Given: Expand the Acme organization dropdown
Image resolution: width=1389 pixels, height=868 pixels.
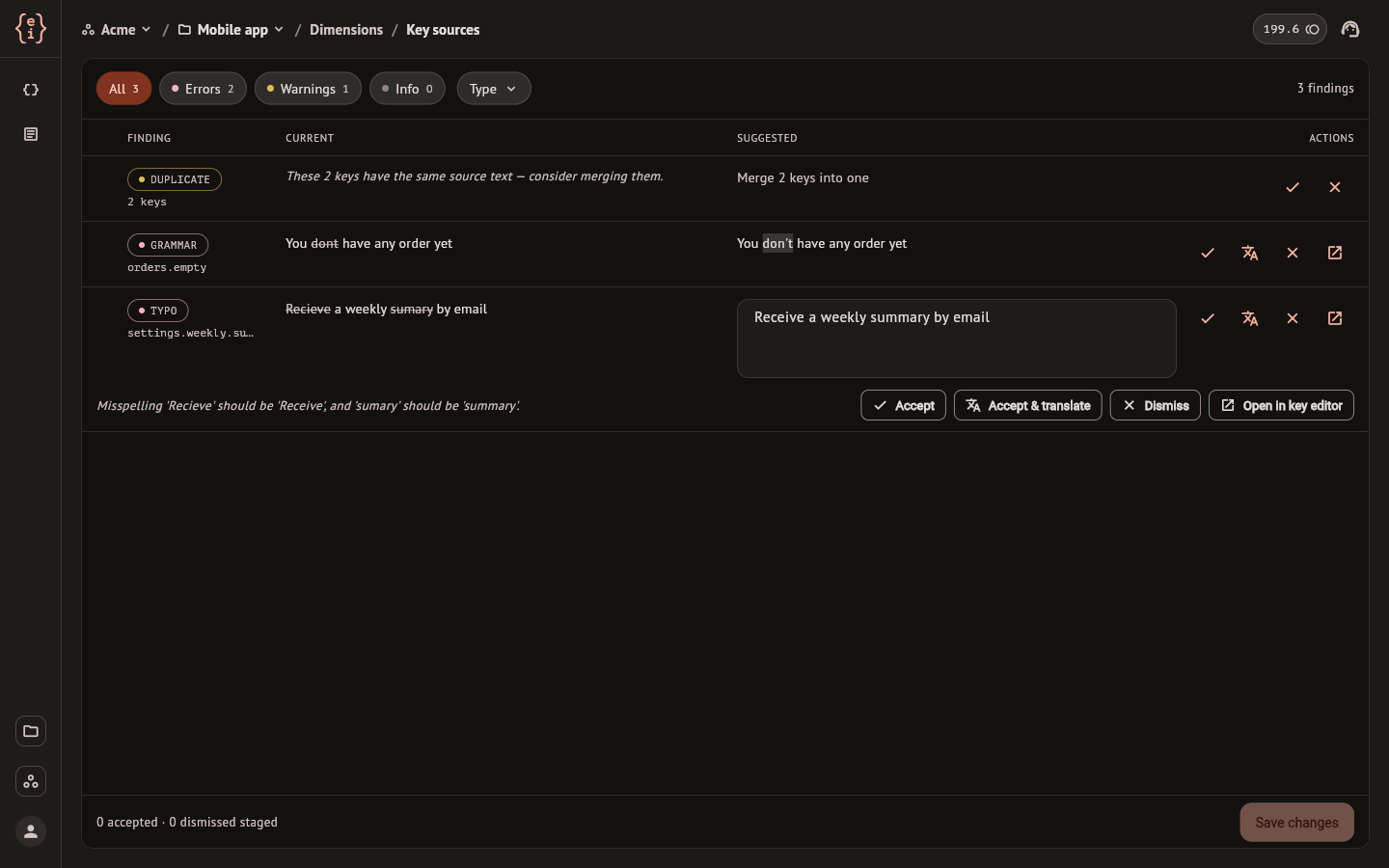Looking at the screenshot, I should pos(117,30).
